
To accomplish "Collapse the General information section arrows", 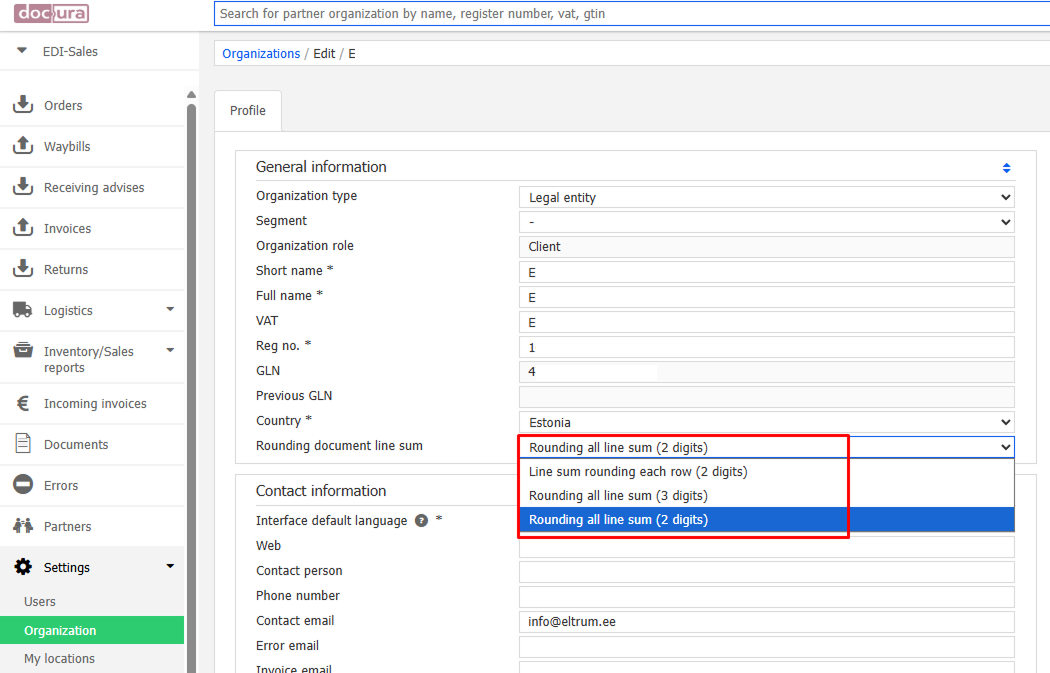I will pos(1006,168).
